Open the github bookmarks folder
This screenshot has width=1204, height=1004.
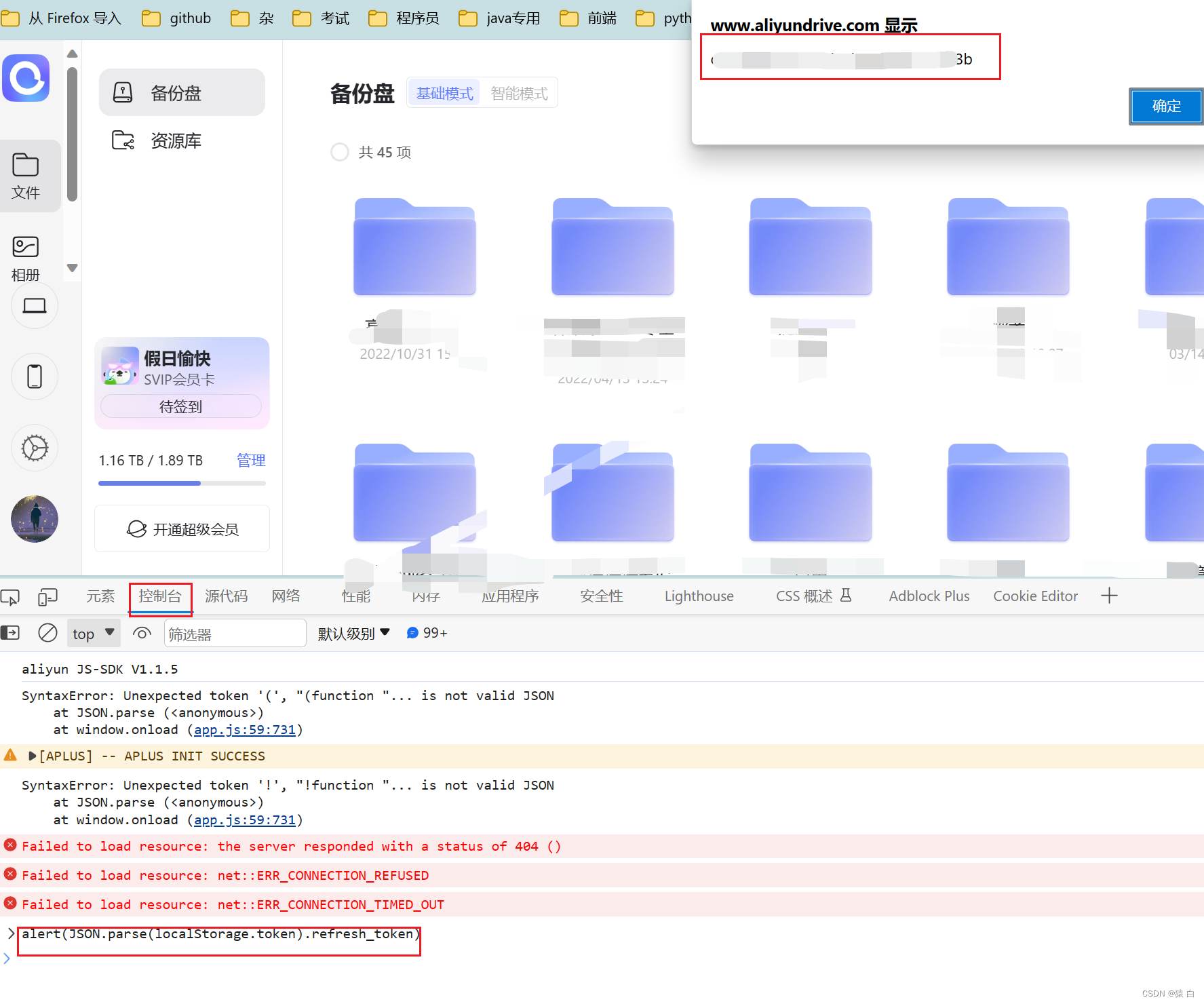point(176,18)
